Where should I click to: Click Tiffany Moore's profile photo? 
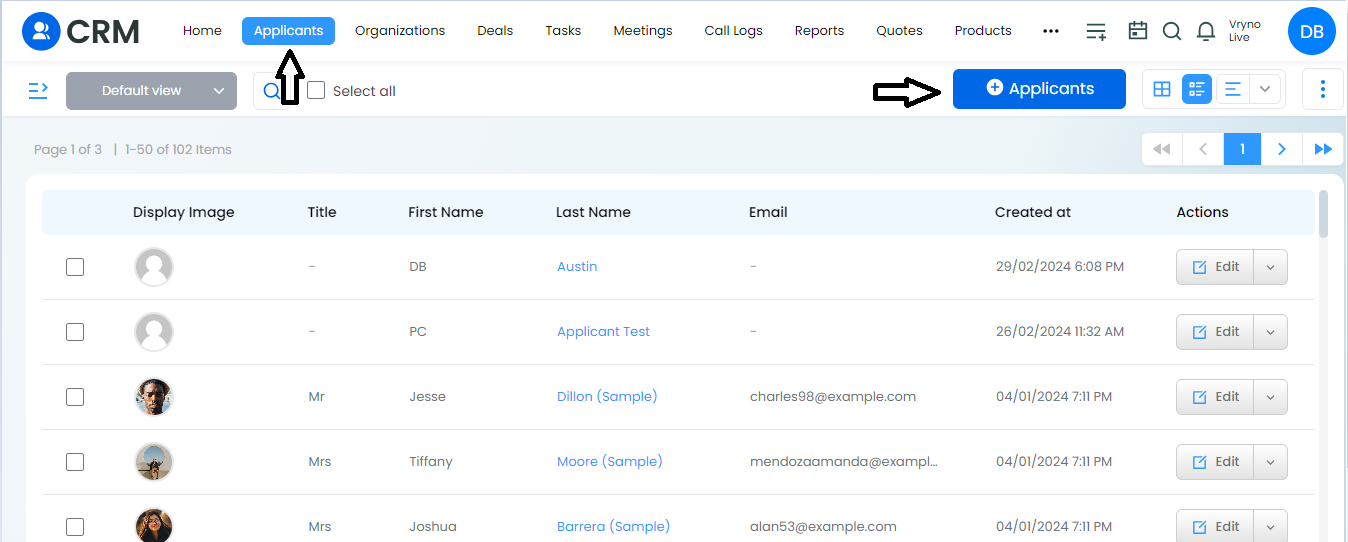point(154,462)
